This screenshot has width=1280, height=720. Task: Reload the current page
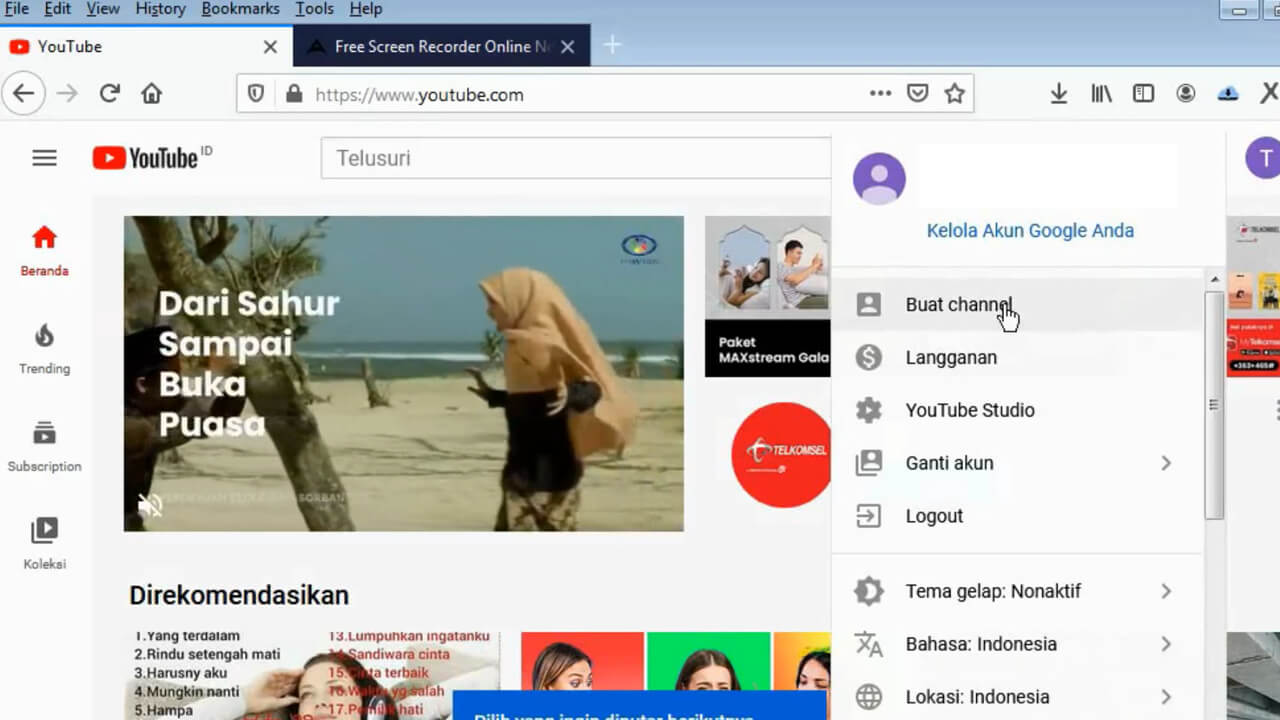click(110, 94)
